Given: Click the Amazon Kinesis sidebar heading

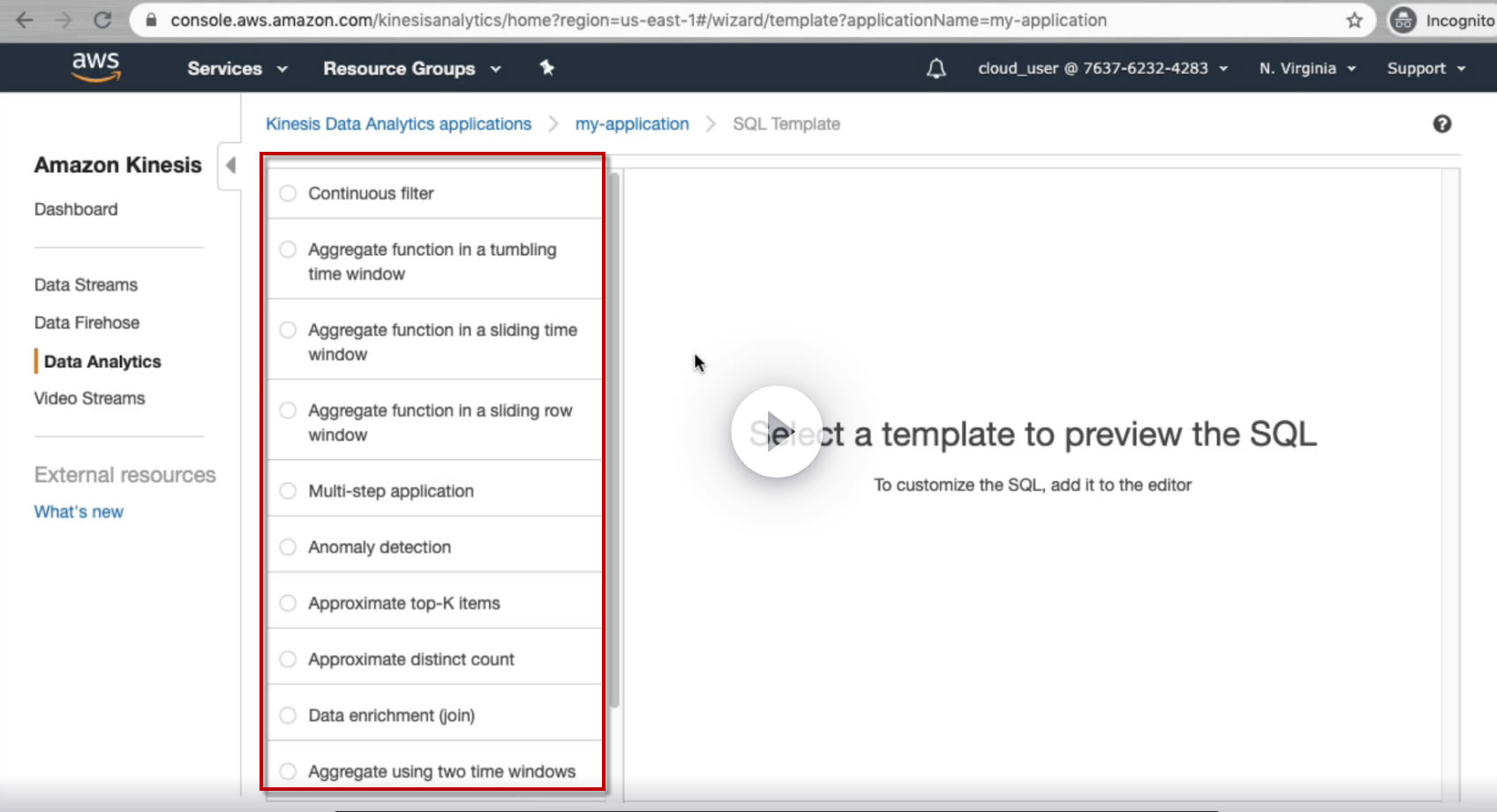Looking at the screenshot, I should pyautogui.click(x=118, y=165).
